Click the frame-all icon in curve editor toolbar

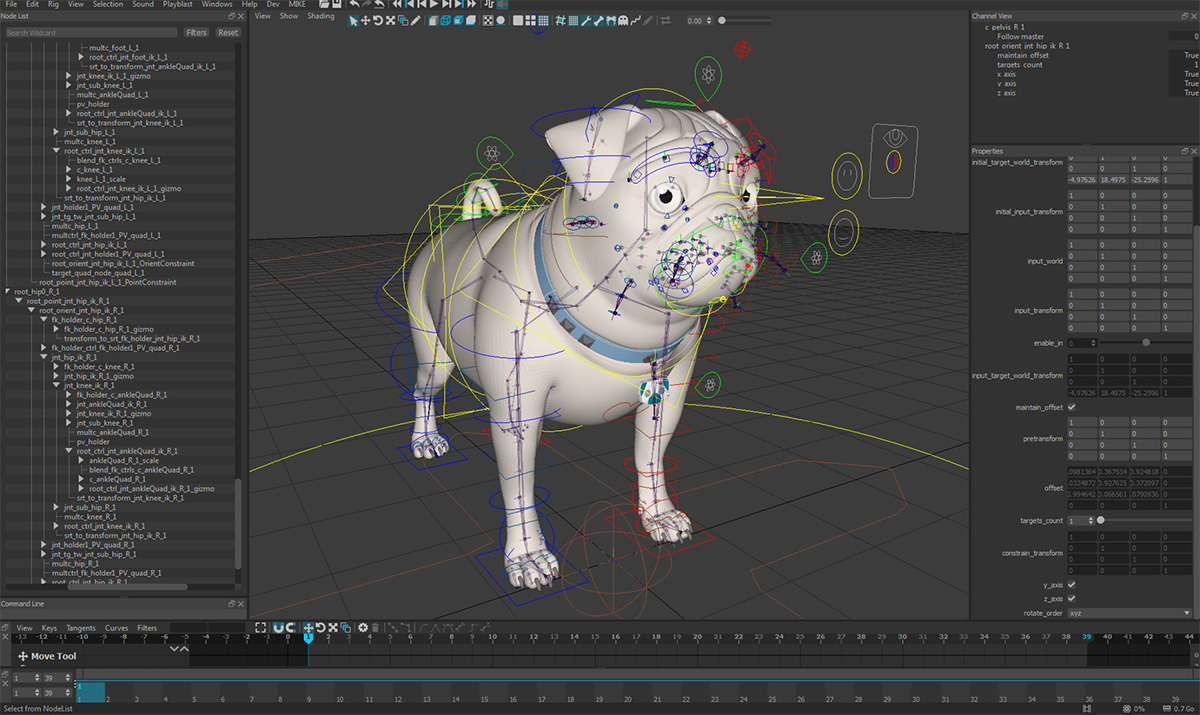coord(260,628)
